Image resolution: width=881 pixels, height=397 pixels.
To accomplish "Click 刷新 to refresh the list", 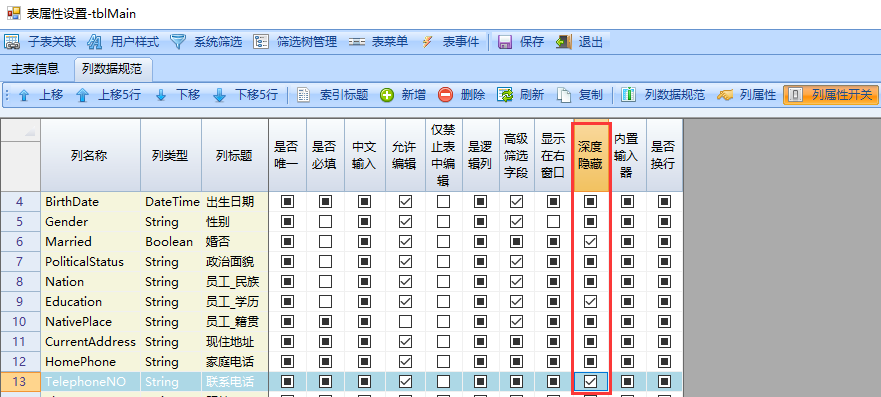I will (x=521, y=95).
